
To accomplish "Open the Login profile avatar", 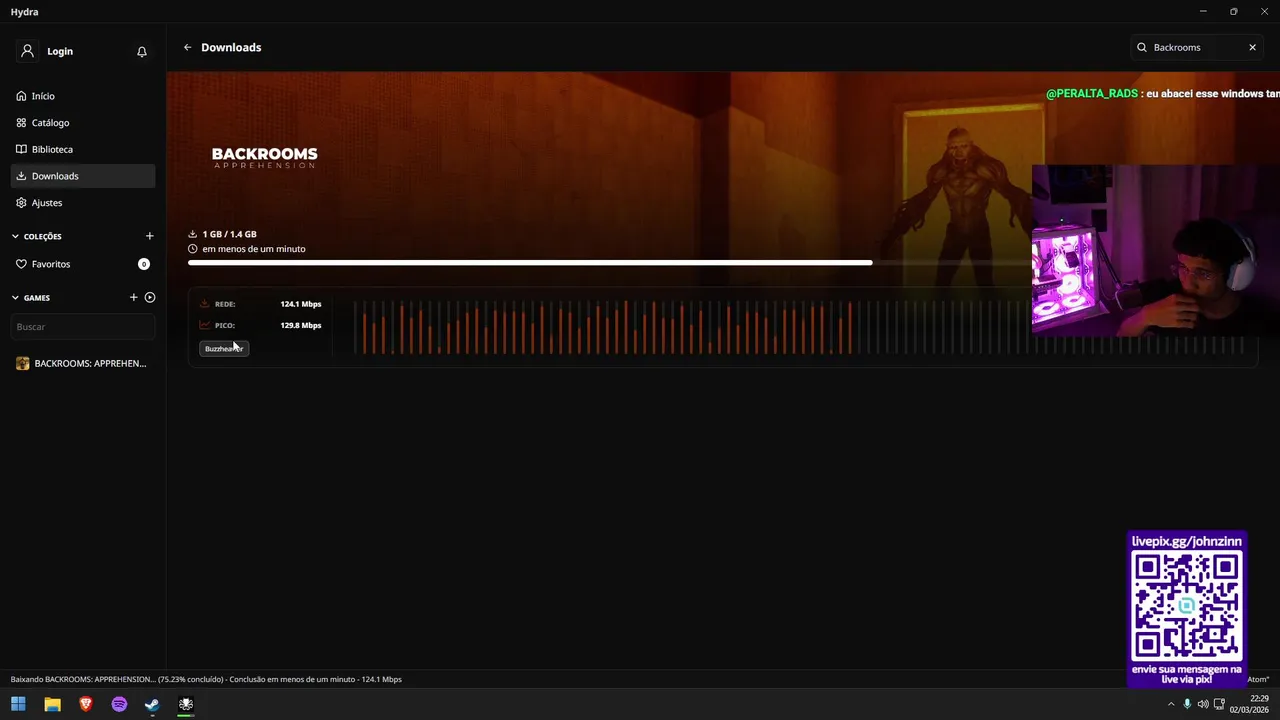I will 27,51.
